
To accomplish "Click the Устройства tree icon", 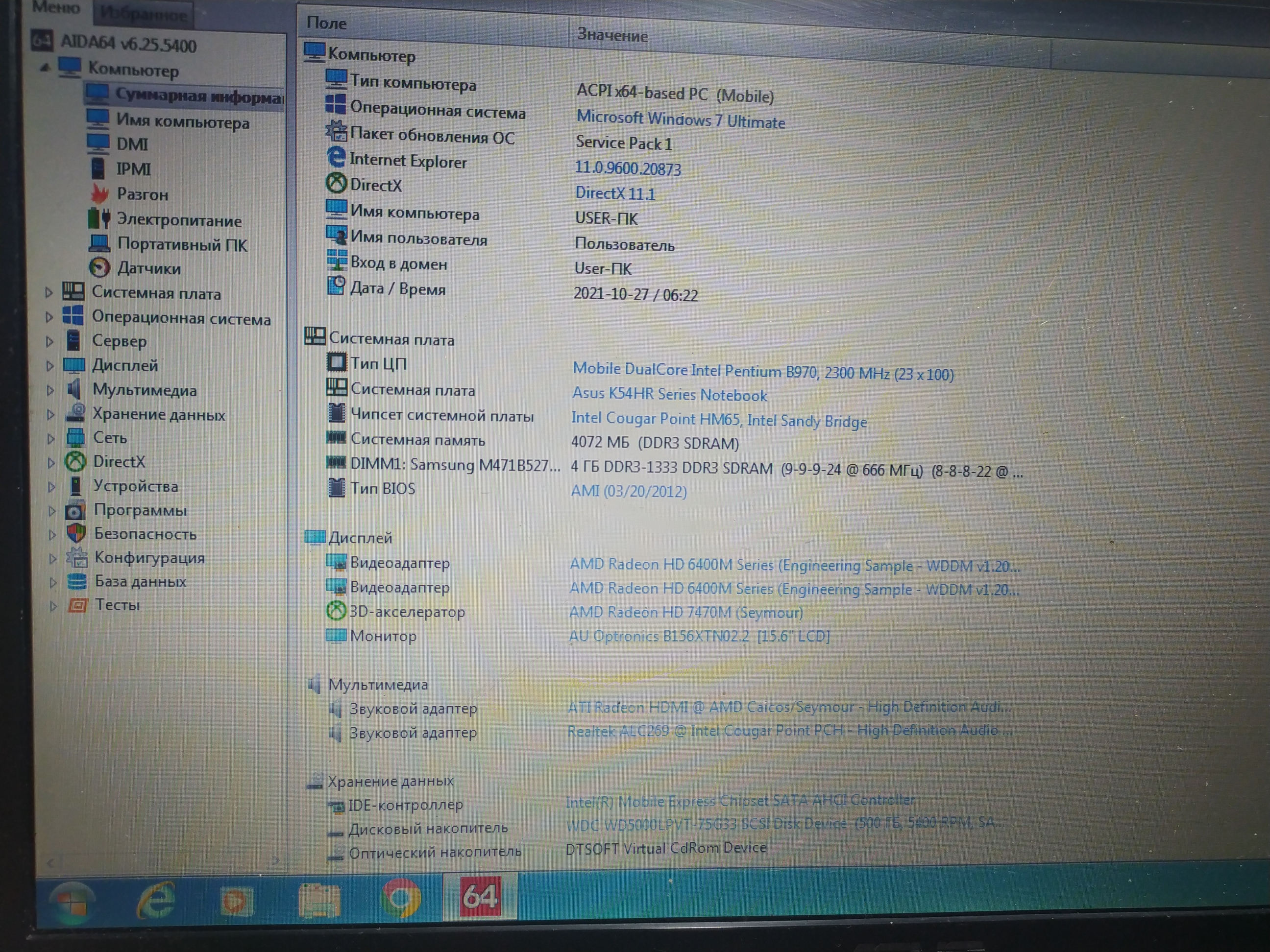I will tap(75, 485).
